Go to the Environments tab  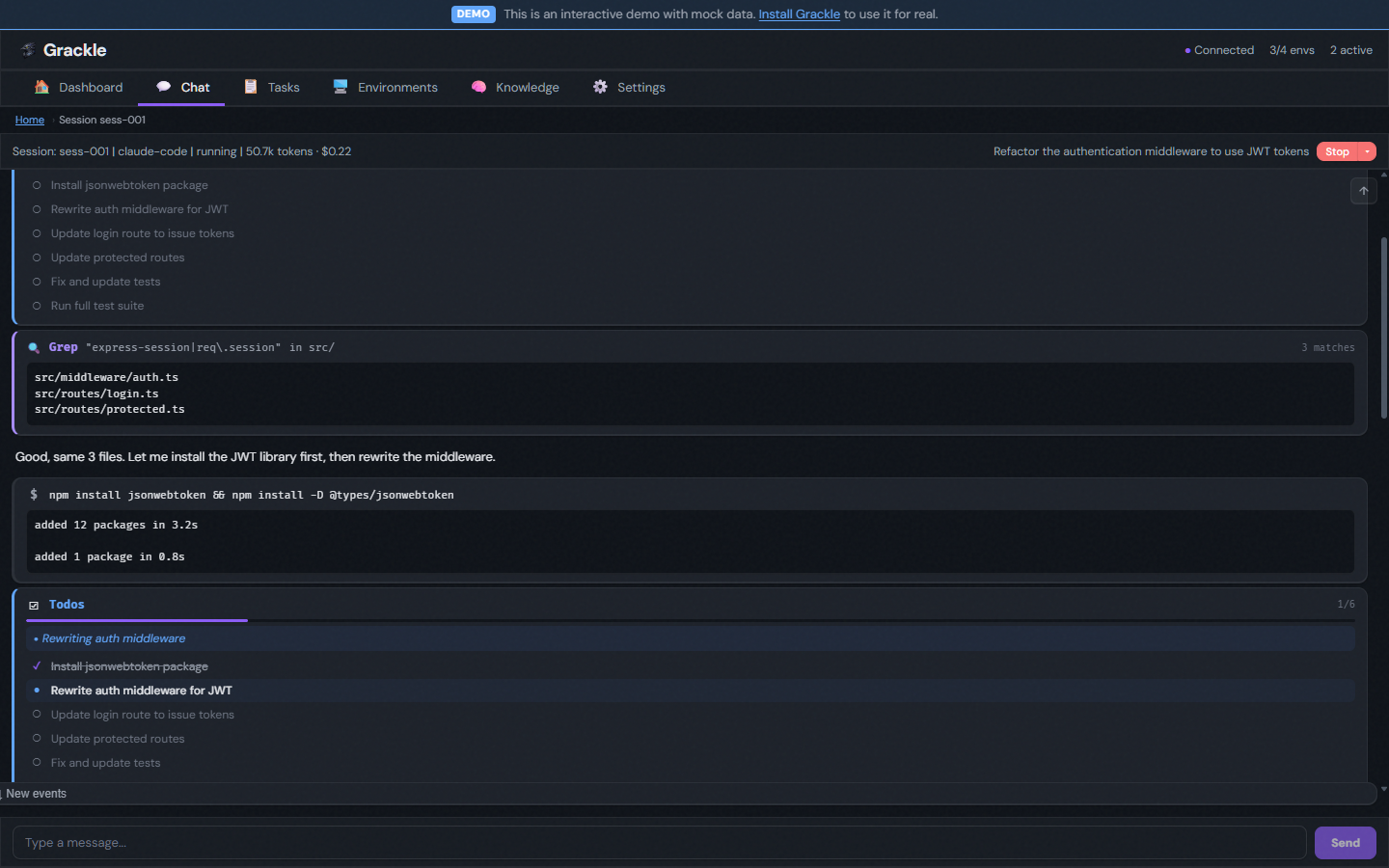385,87
